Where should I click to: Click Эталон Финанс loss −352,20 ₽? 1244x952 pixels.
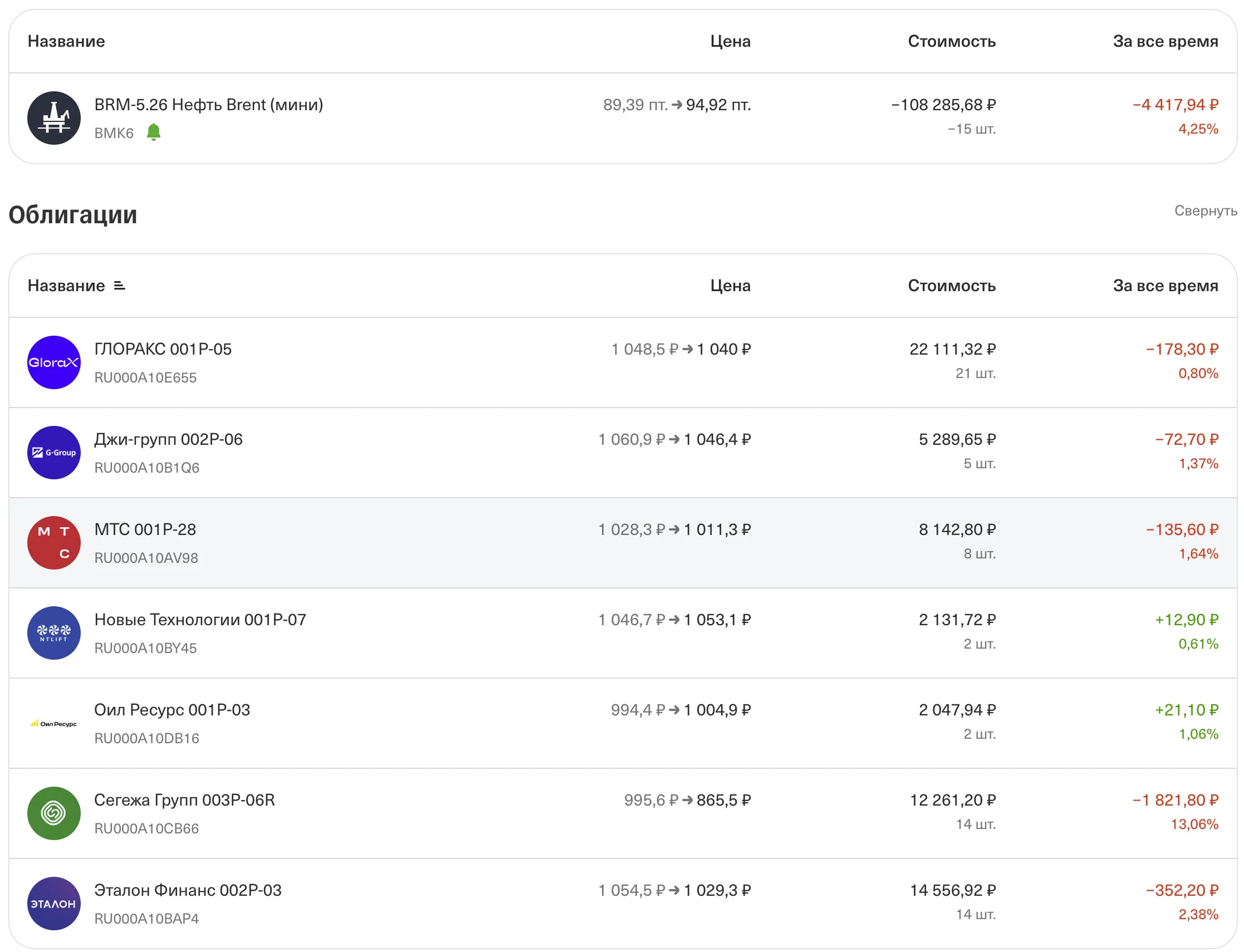coord(1182,890)
